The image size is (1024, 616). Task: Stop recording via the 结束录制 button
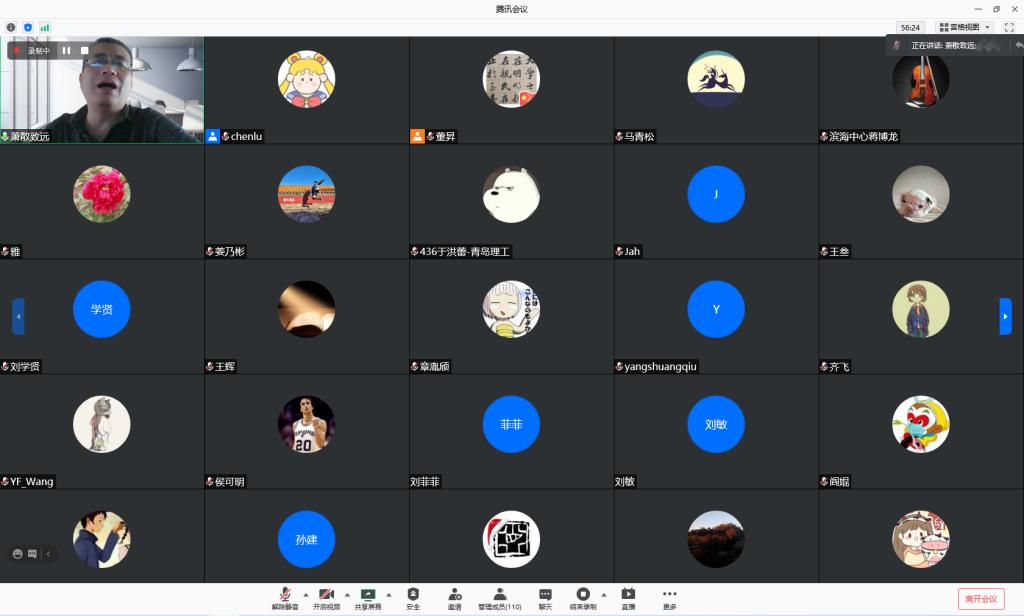point(583,598)
